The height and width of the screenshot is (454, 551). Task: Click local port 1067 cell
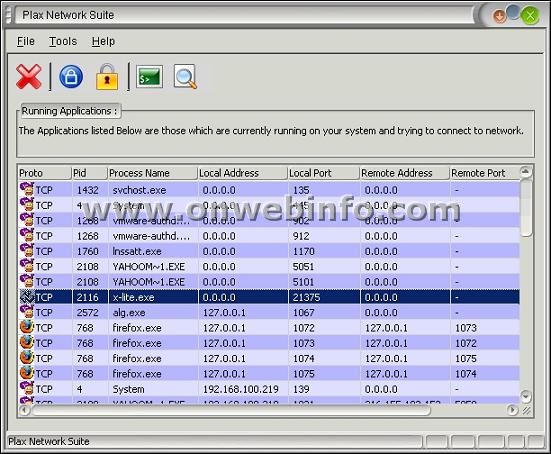pyautogui.click(x=304, y=313)
